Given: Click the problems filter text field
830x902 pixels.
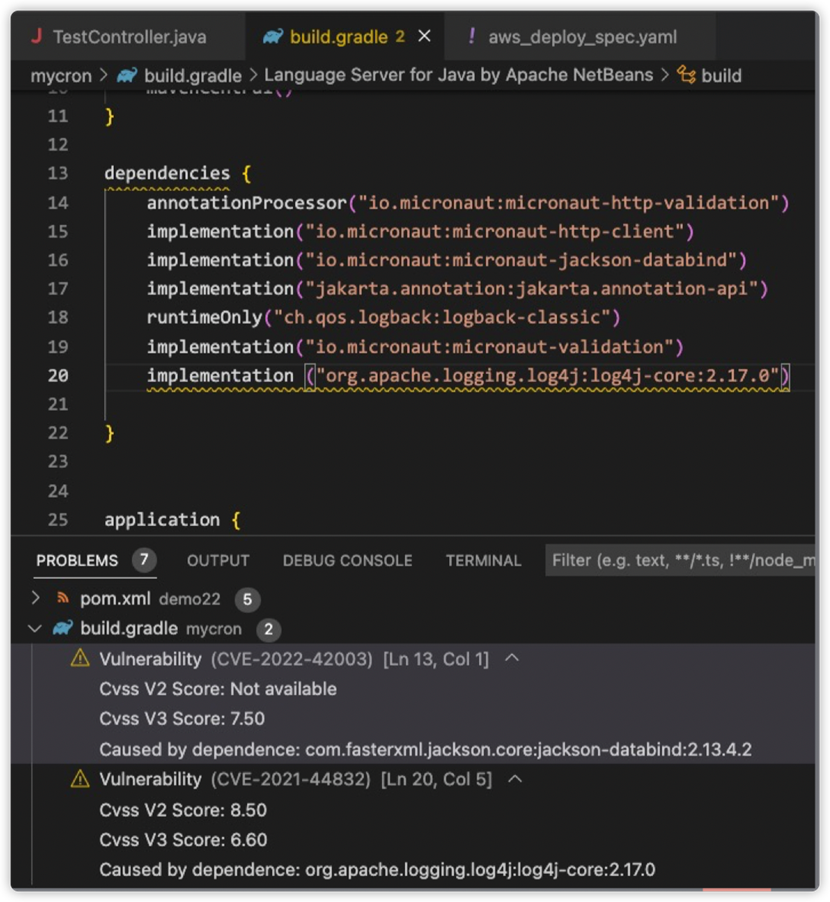Looking at the screenshot, I should pyautogui.click(x=683, y=561).
